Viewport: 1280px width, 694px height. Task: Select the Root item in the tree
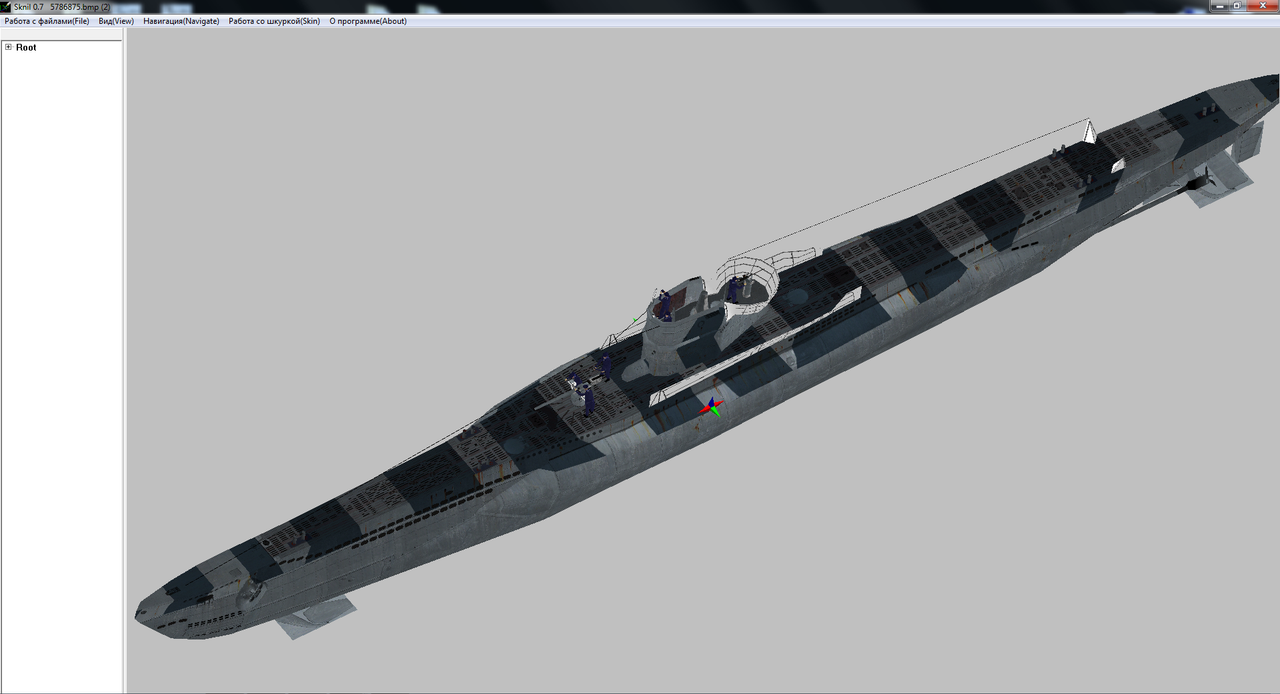coord(26,47)
